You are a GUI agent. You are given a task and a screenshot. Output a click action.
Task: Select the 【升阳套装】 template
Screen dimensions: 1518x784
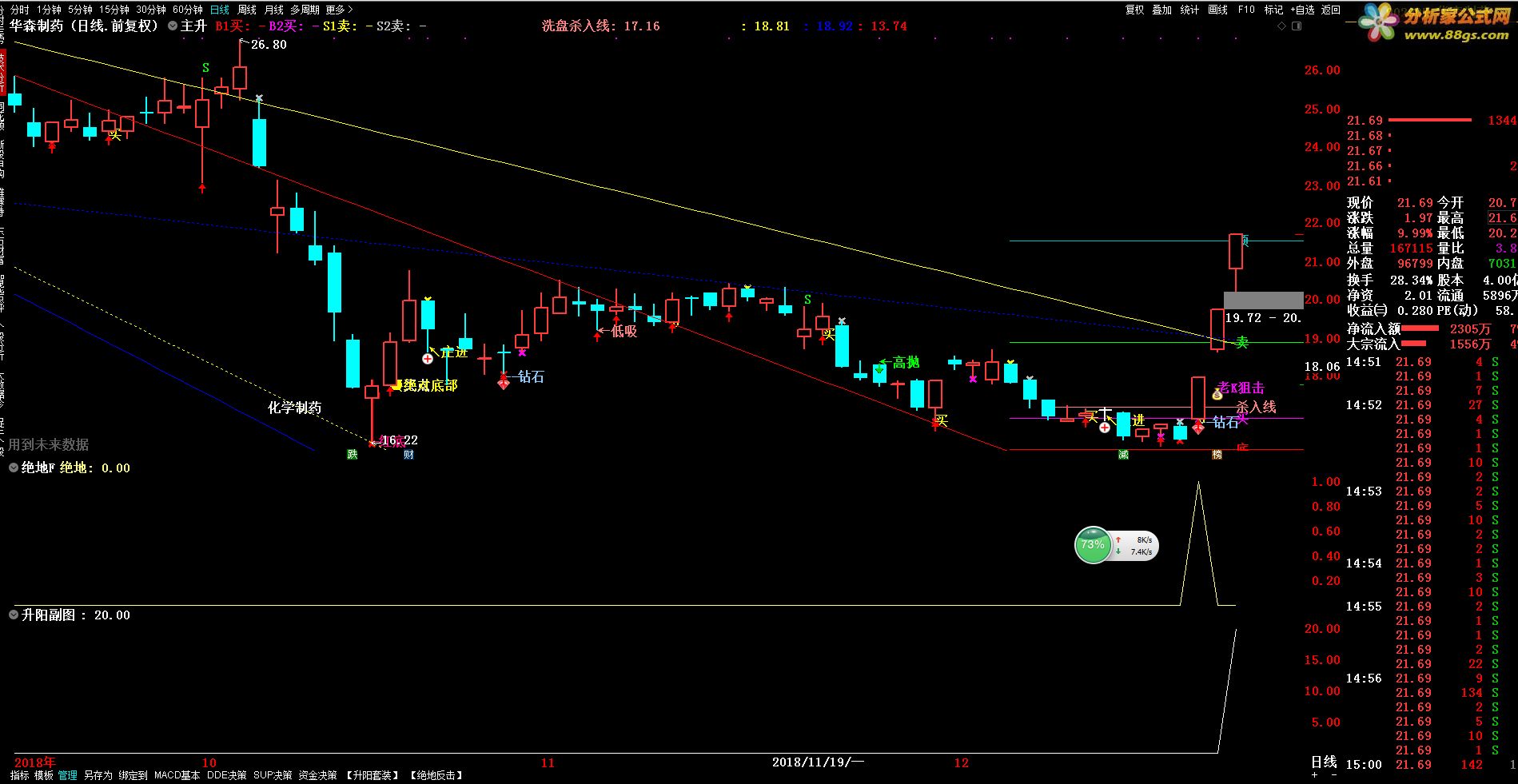tap(374, 775)
